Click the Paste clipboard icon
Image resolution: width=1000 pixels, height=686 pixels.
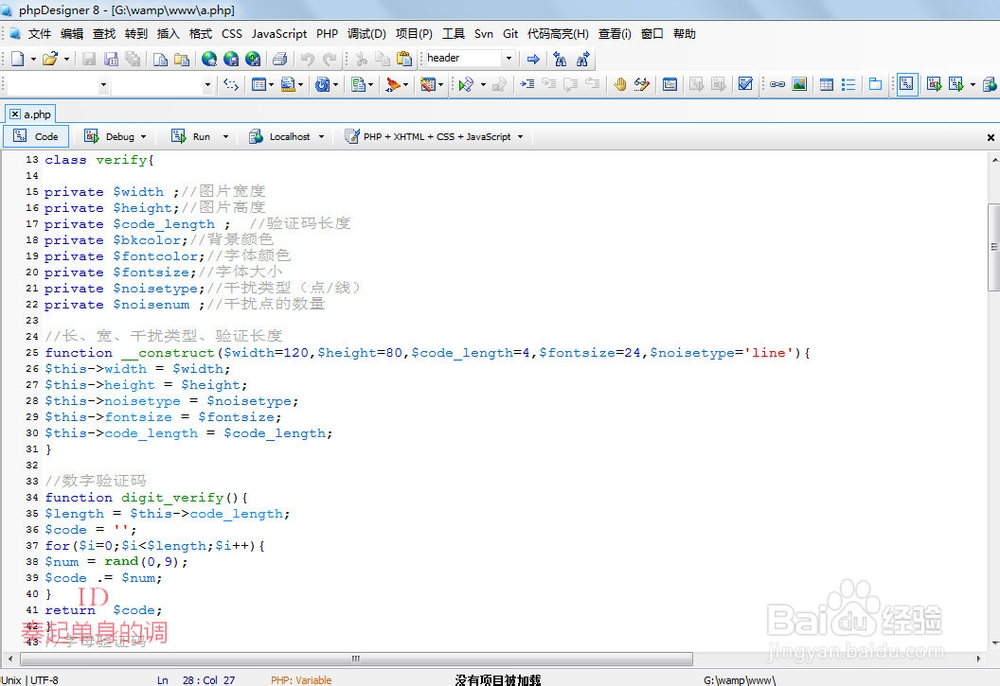click(x=404, y=59)
